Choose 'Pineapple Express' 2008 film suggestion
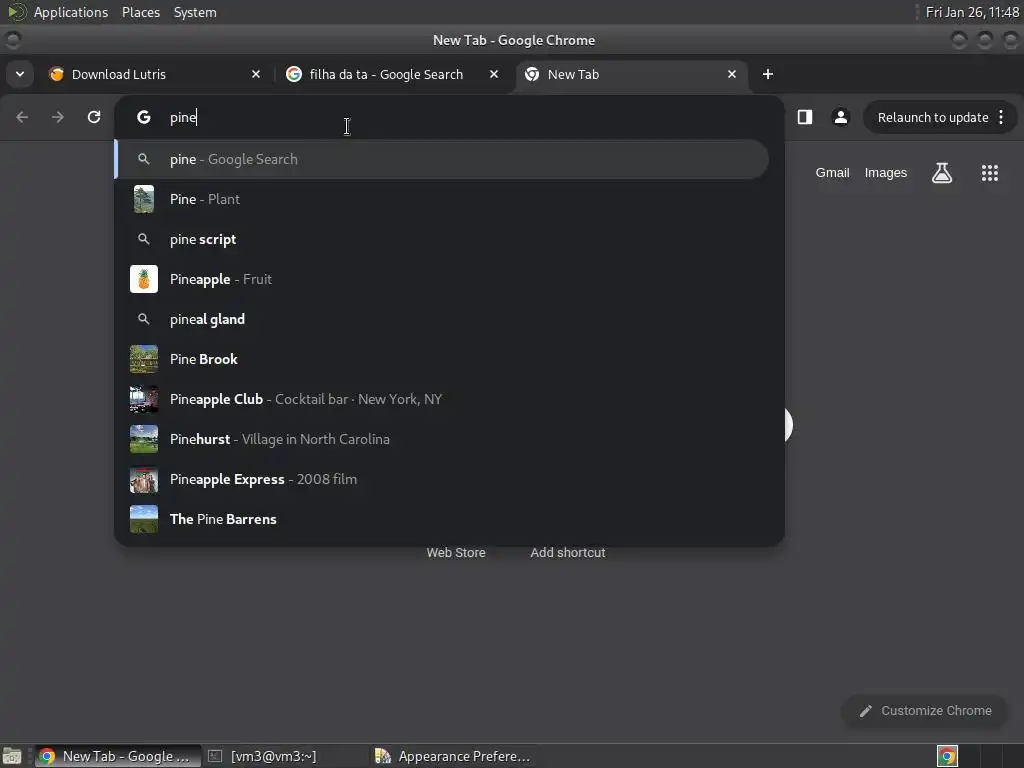Image resolution: width=1024 pixels, height=768 pixels. coord(442,479)
